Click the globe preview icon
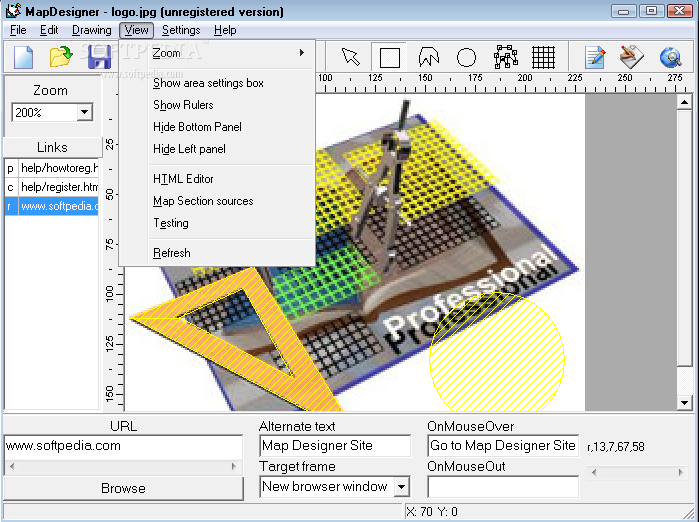The image size is (699, 522). (x=670, y=57)
